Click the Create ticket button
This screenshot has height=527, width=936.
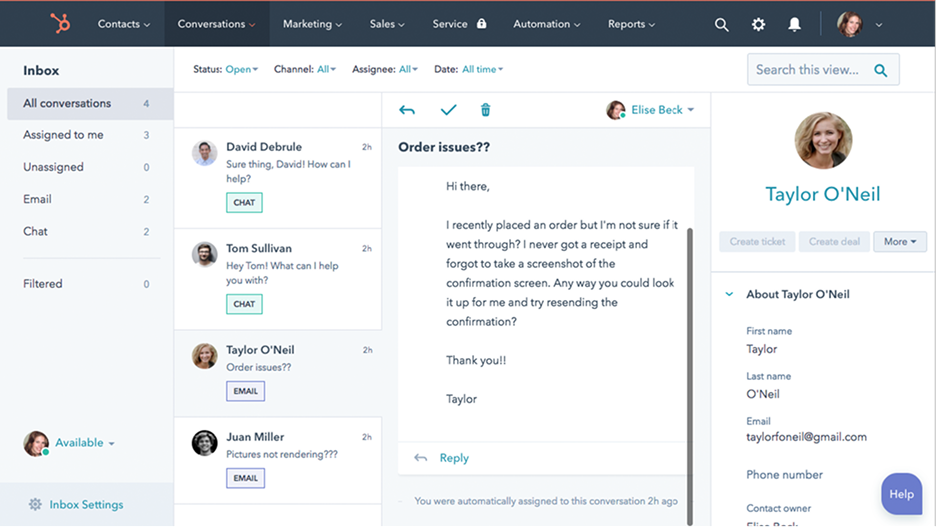tap(757, 242)
